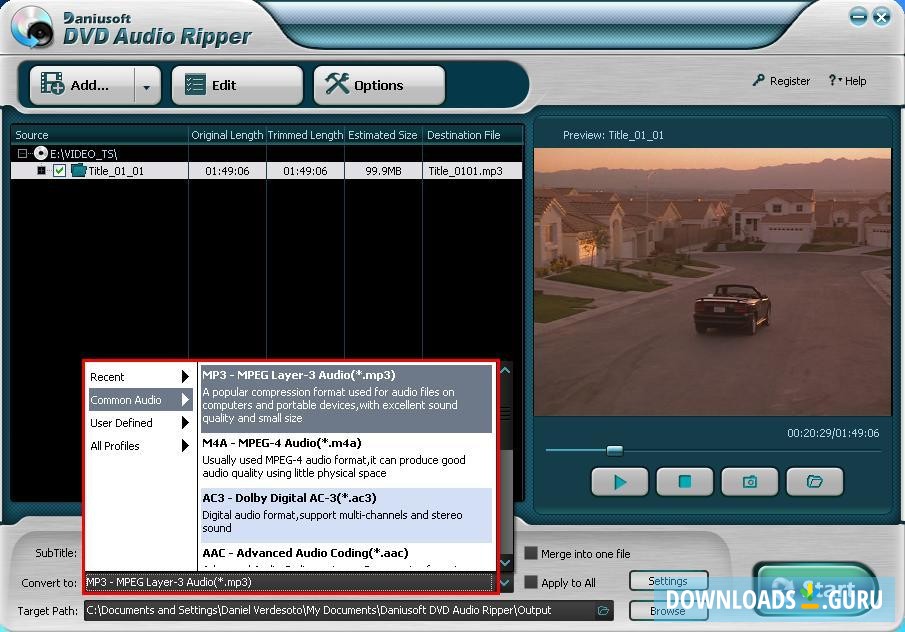905x632 pixels.
Task: Click the Destination File column header
Action: click(473, 135)
